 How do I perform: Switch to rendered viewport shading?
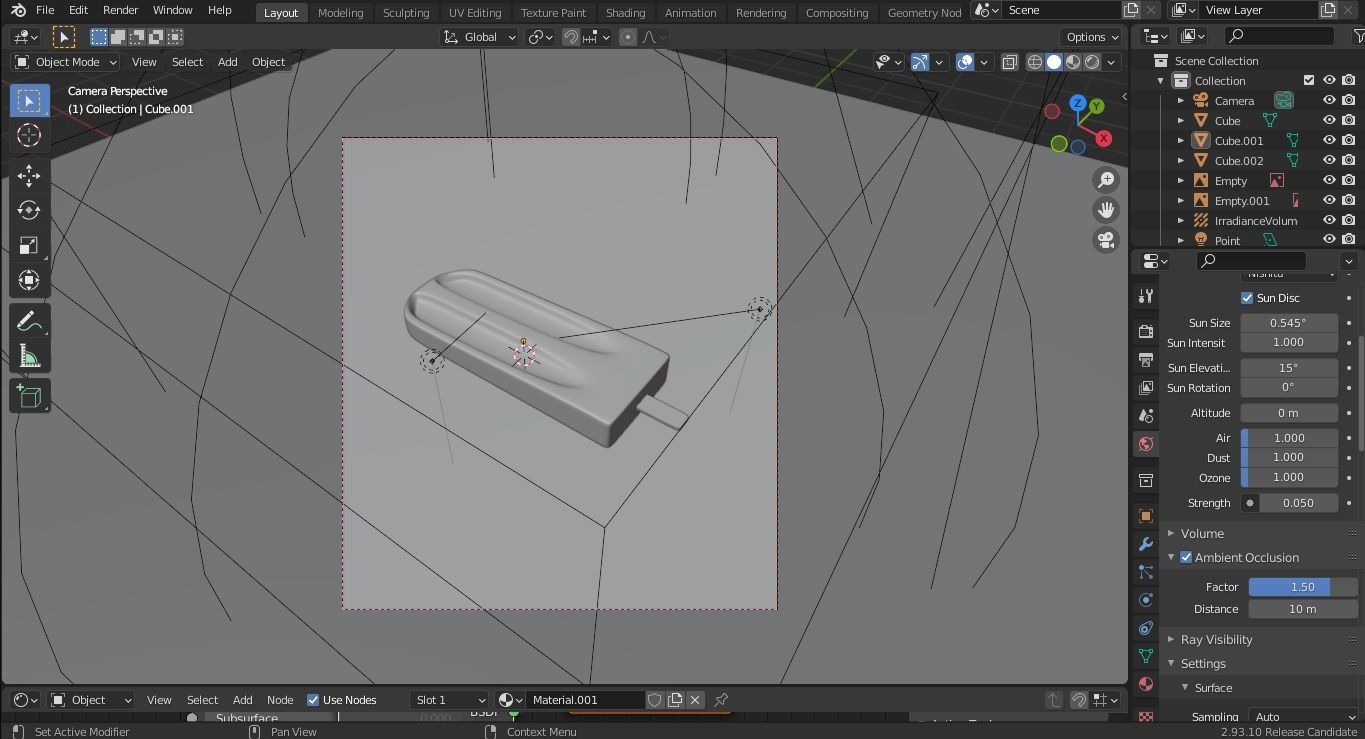tap(1092, 62)
